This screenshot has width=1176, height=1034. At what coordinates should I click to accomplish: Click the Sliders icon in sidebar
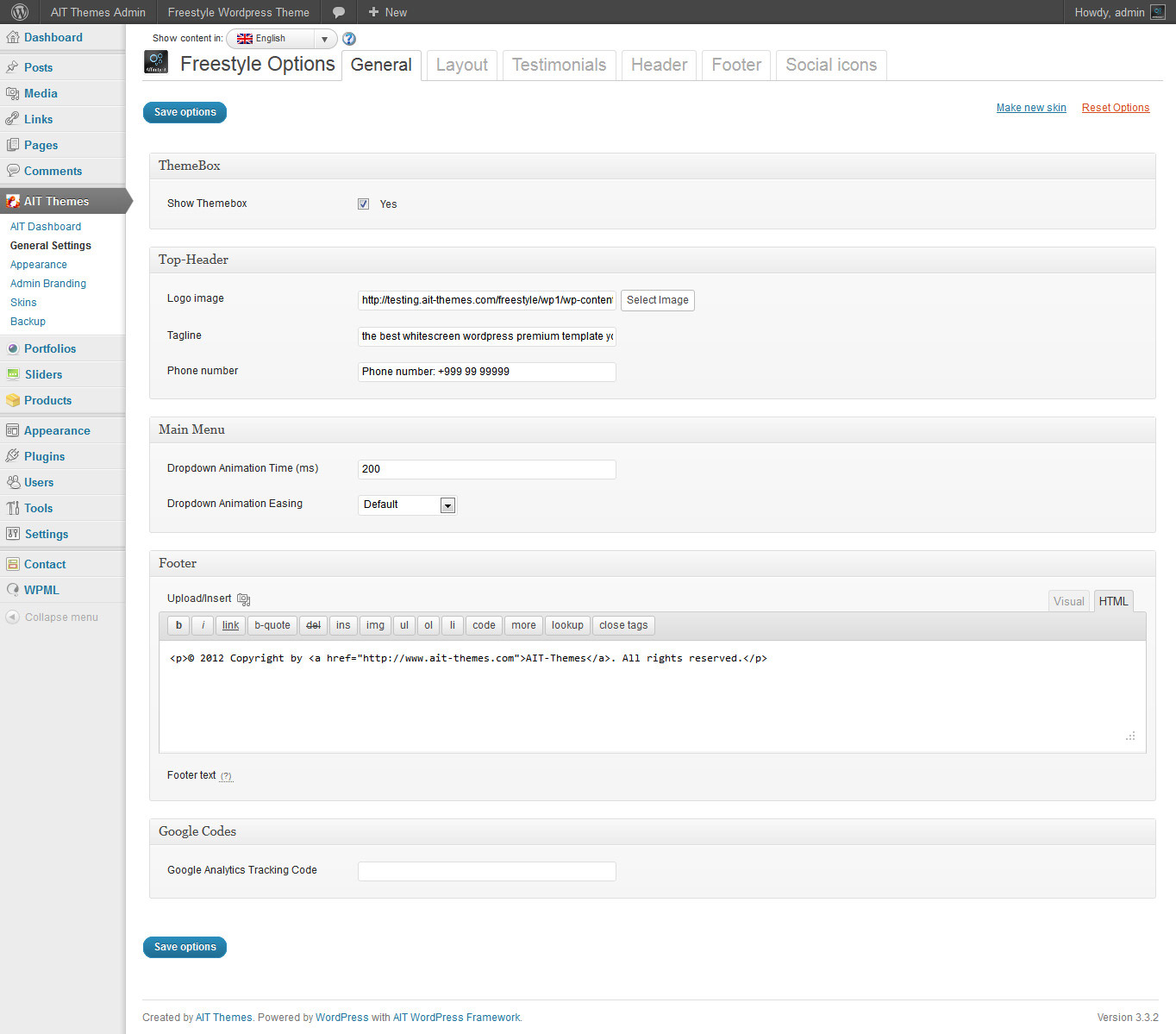tap(13, 374)
